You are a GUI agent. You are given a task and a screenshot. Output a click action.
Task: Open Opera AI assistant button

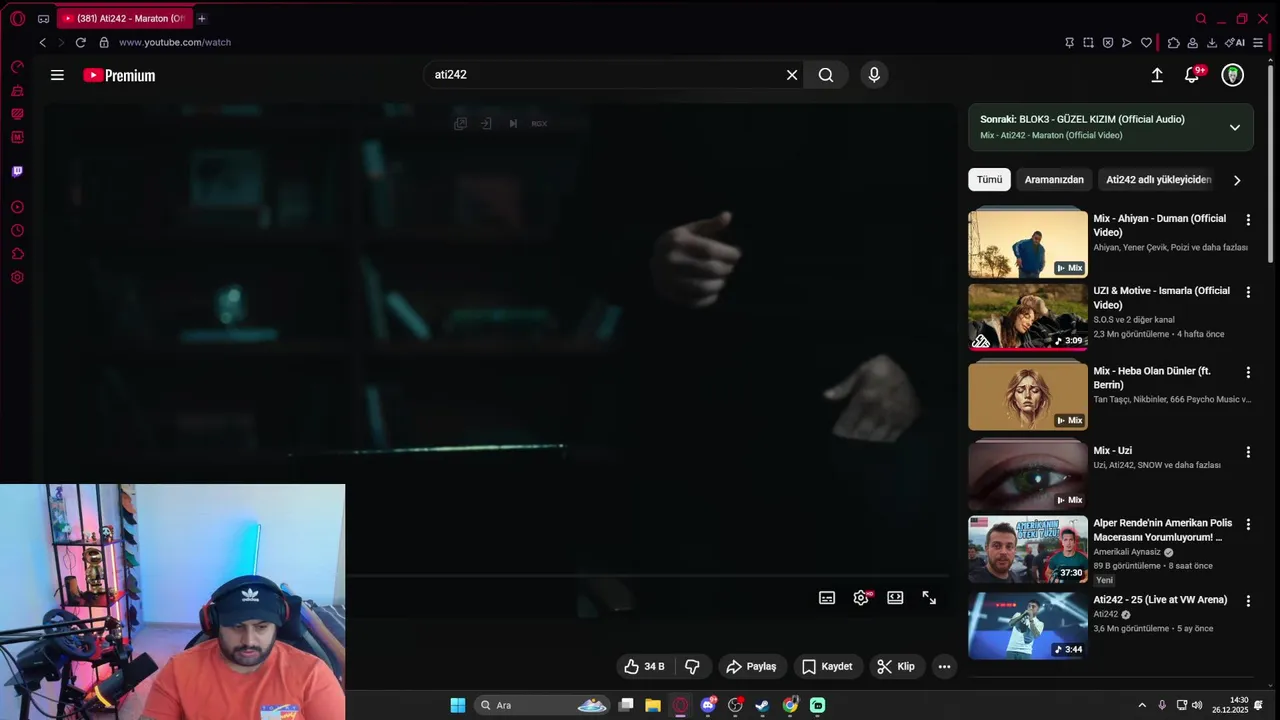pyautogui.click(x=1235, y=43)
